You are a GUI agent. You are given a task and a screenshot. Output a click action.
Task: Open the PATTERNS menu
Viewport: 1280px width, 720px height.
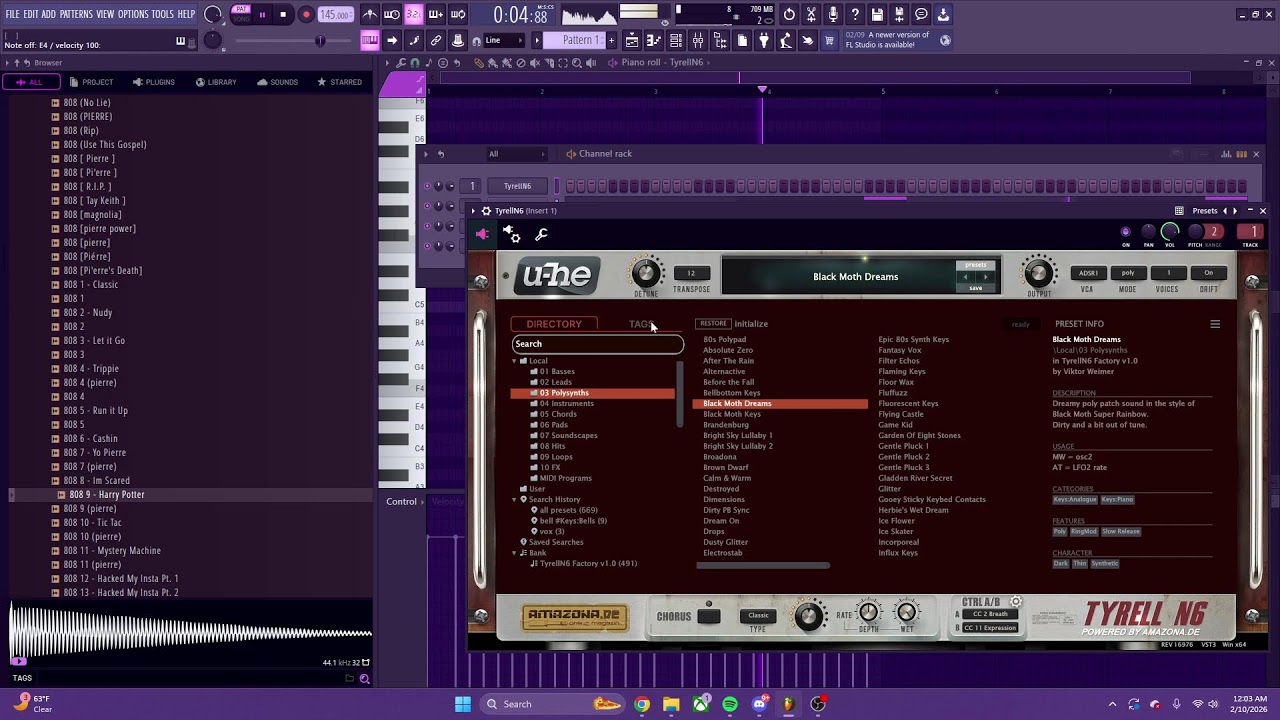(76, 14)
